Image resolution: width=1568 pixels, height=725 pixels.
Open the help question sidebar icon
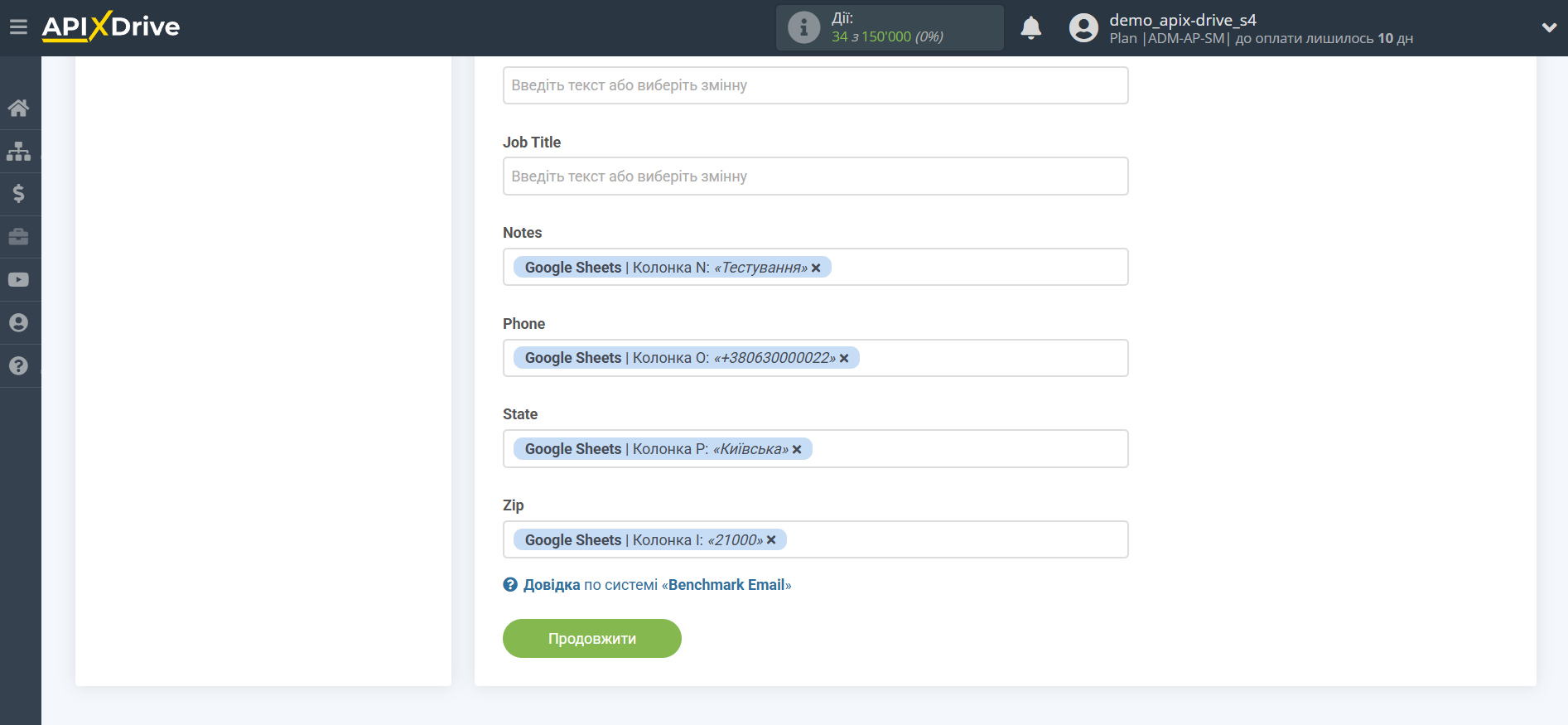18,366
